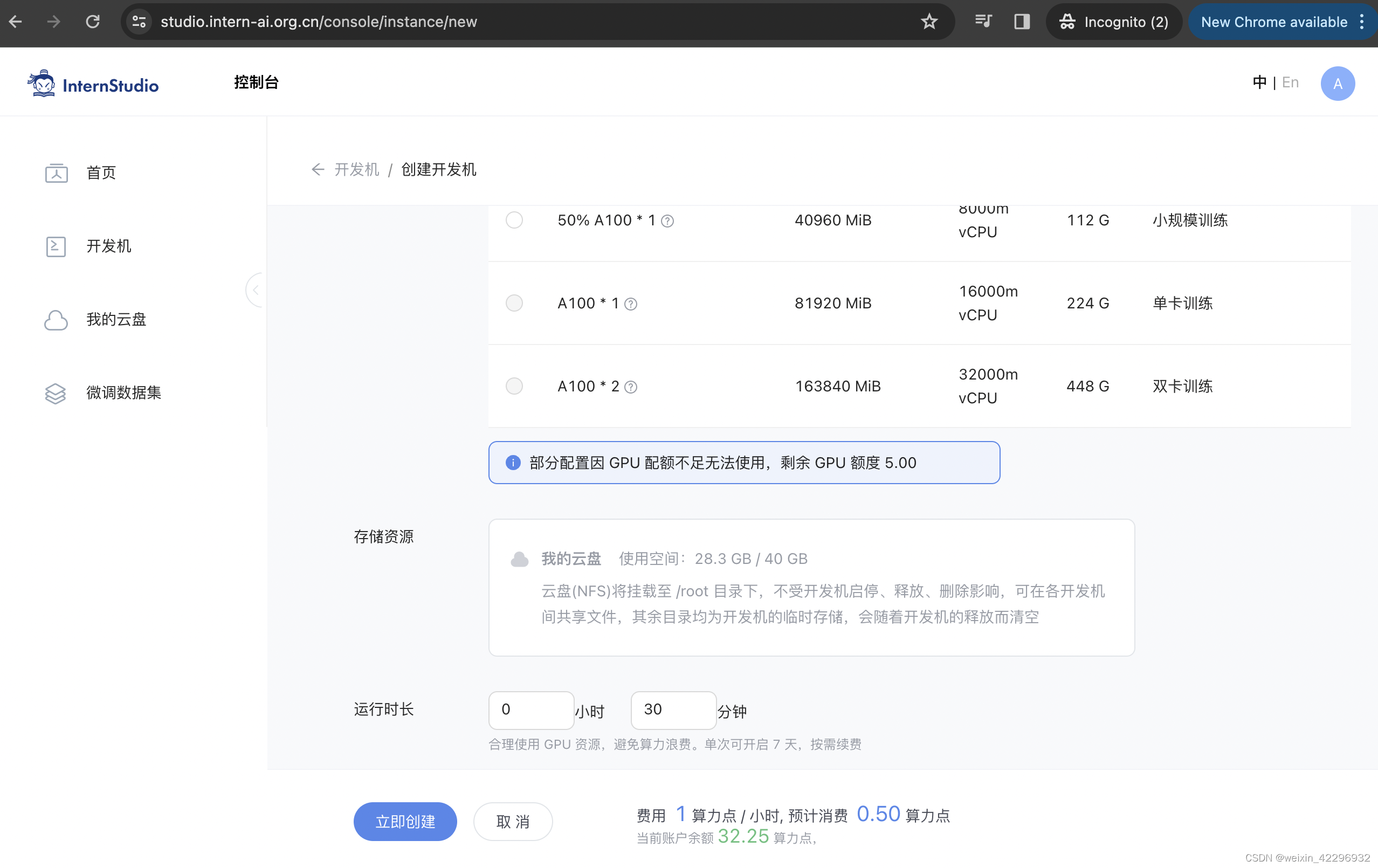Viewport: 1378px width, 868px height.
Task: Click the home page sidebar icon
Action: pos(56,173)
